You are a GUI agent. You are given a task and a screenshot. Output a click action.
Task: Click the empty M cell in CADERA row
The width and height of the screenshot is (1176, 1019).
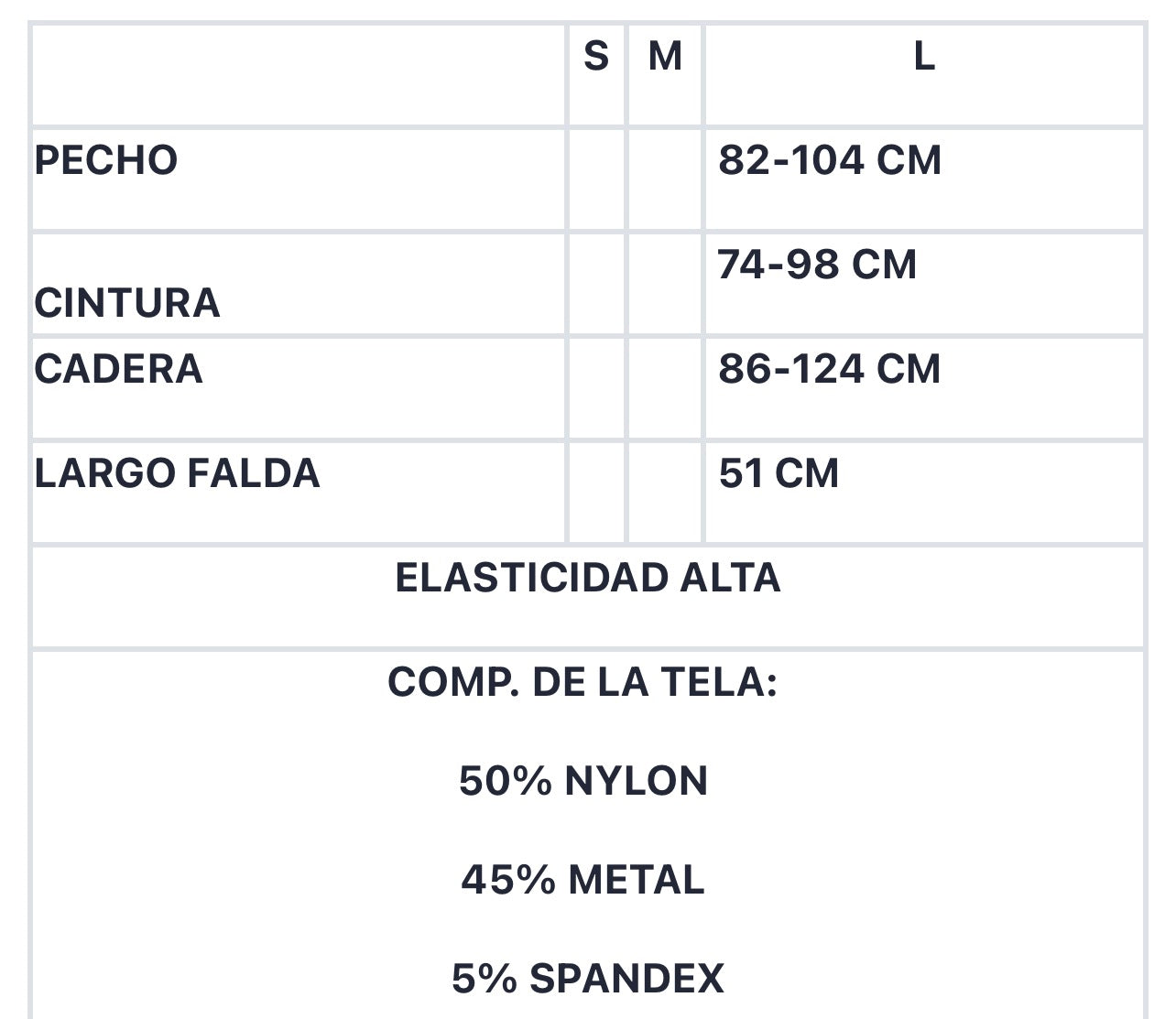point(665,388)
